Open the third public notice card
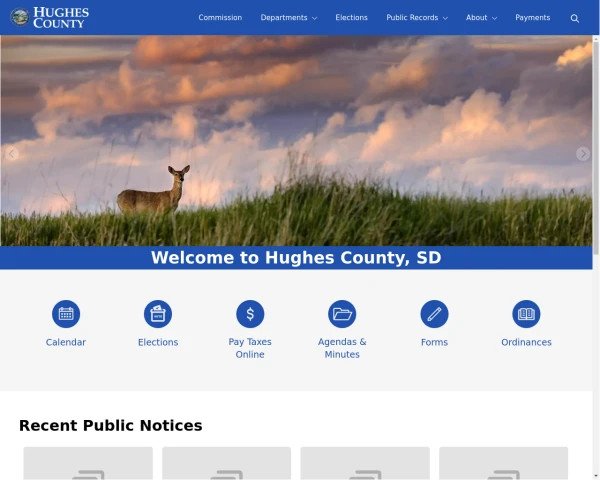This screenshot has width=600, height=480. click(365, 463)
